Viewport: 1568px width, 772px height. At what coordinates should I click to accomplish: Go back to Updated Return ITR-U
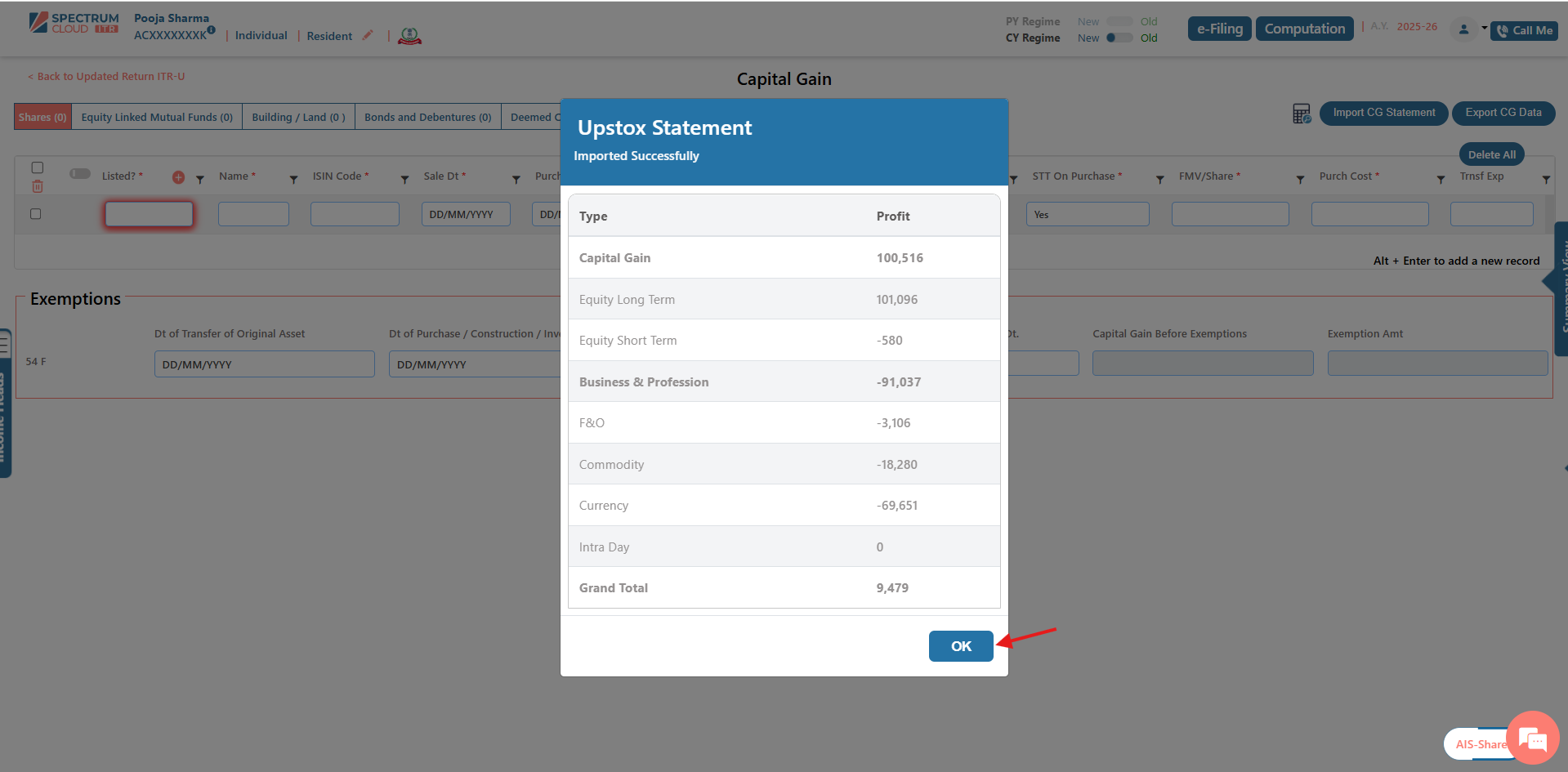point(106,77)
